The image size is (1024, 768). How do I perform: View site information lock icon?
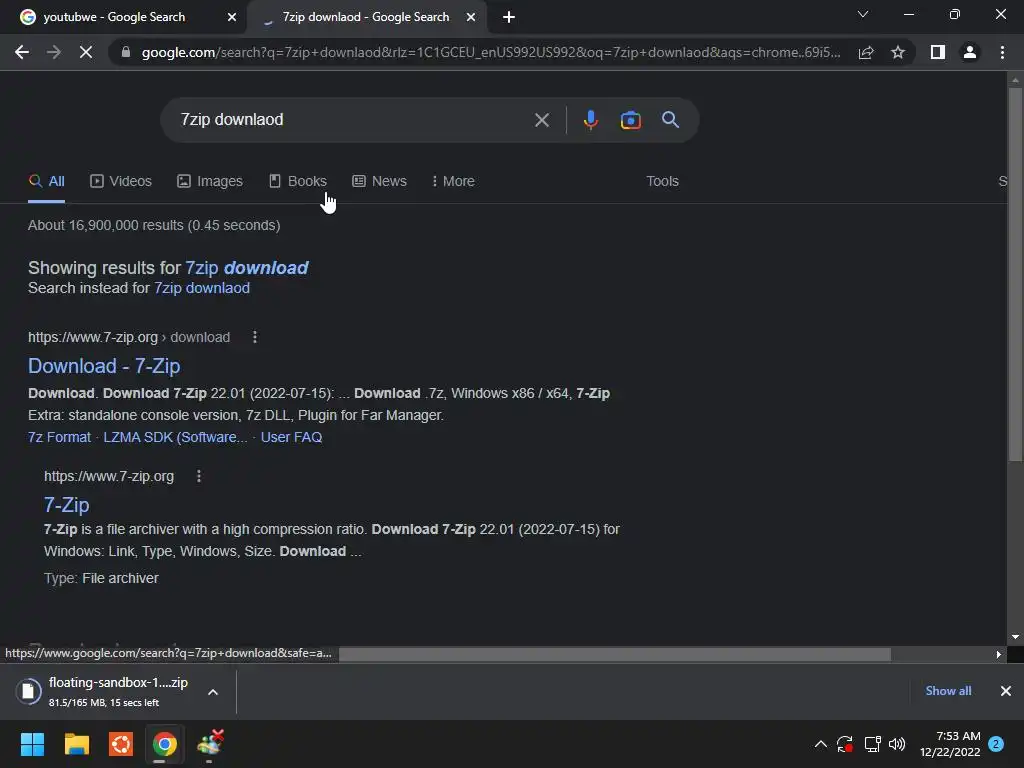pyautogui.click(x=125, y=52)
